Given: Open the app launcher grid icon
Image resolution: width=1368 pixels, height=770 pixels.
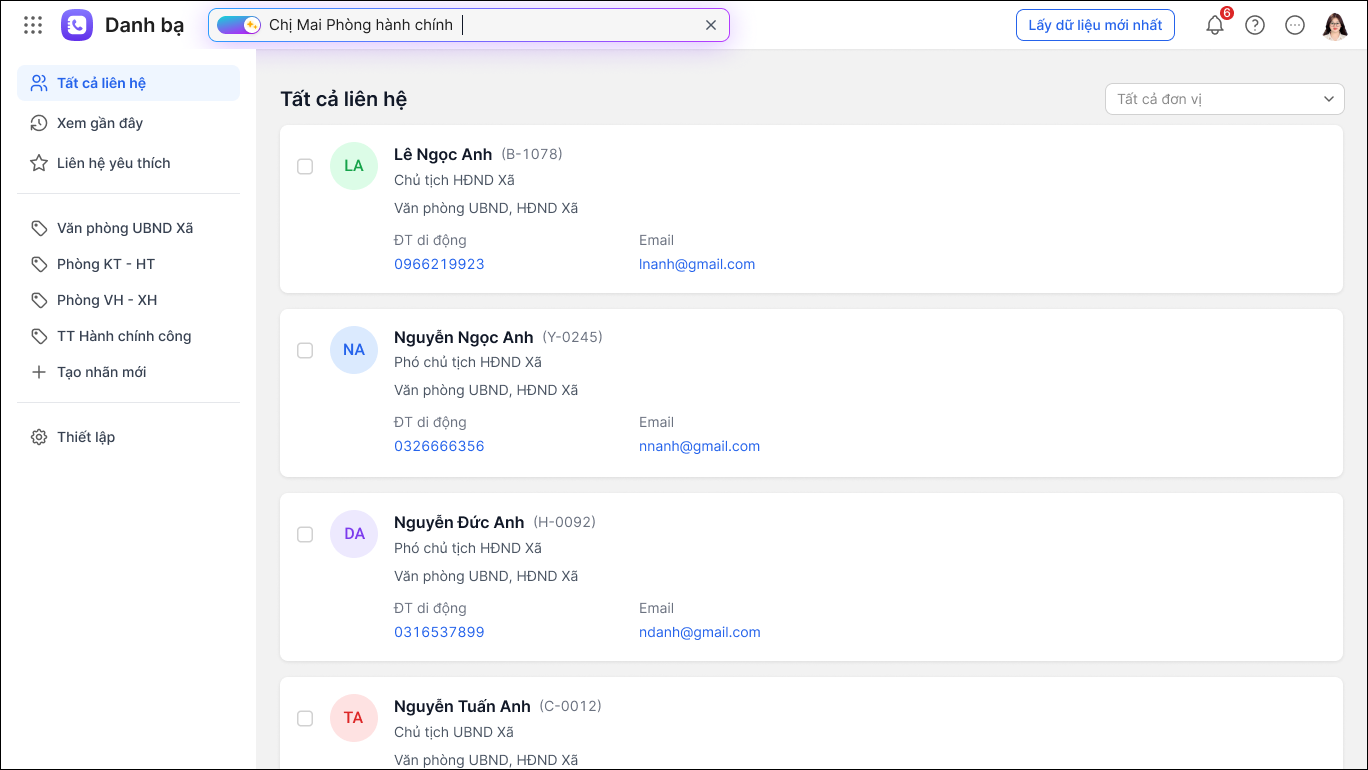Looking at the screenshot, I should 33,25.
